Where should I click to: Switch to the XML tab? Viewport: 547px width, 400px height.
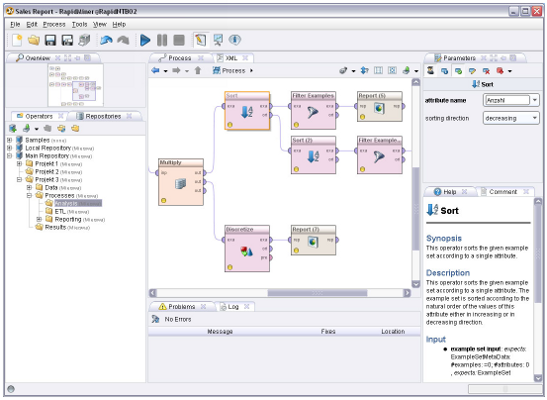tap(232, 58)
